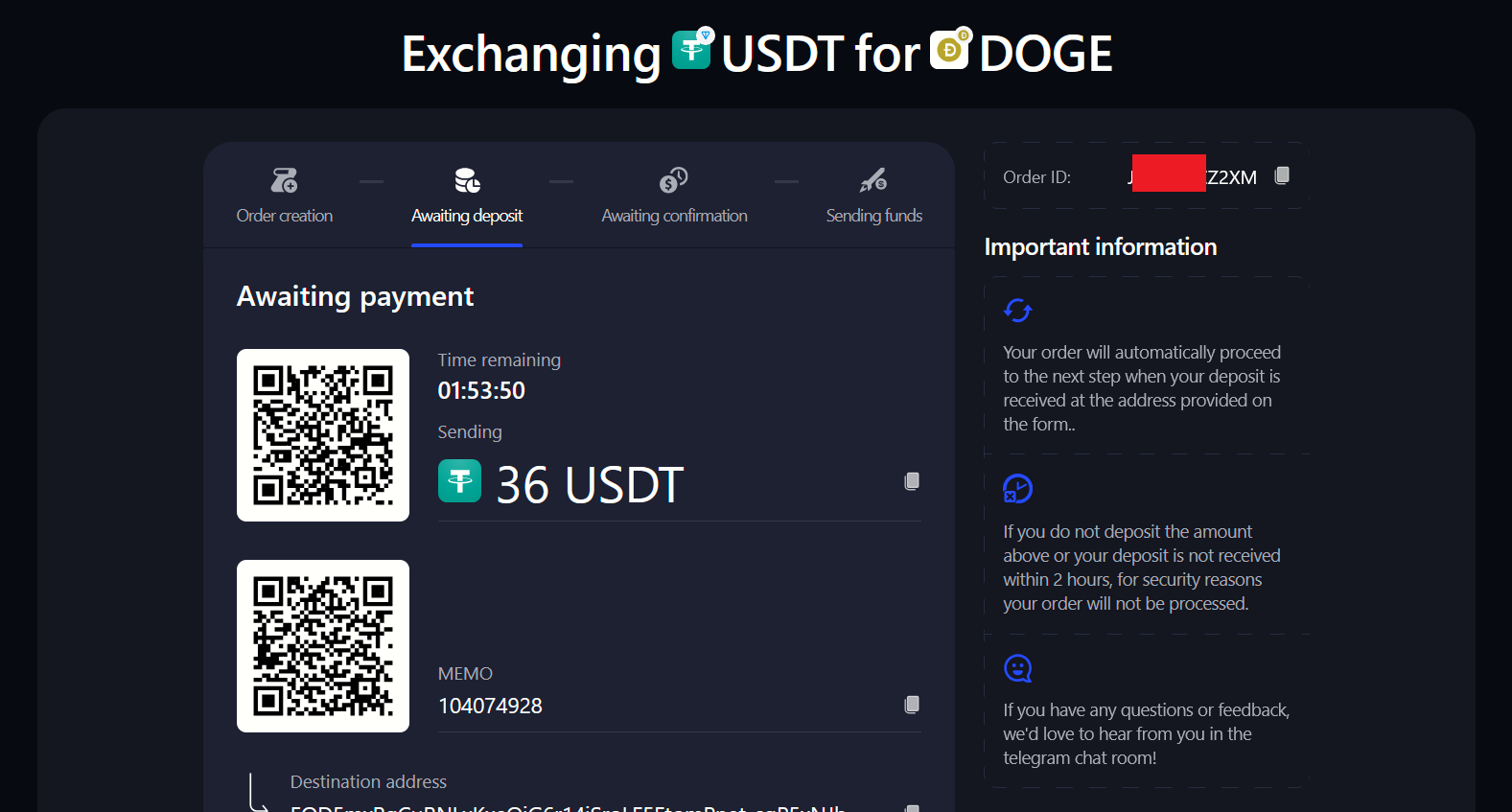Click the deposit within 2 hours warning paragraph
This screenshot has width=1512, height=812.
click(1141, 568)
